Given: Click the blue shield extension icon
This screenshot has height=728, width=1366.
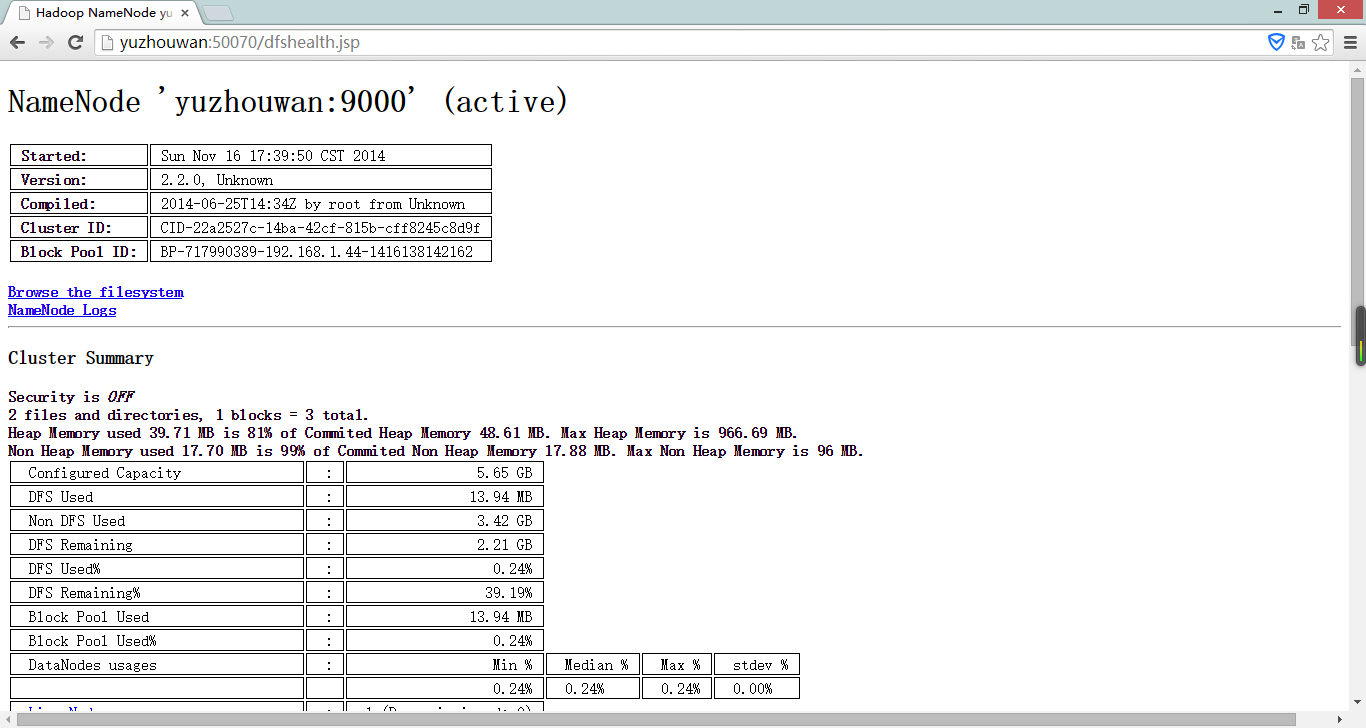Looking at the screenshot, I should [1276, 42].
